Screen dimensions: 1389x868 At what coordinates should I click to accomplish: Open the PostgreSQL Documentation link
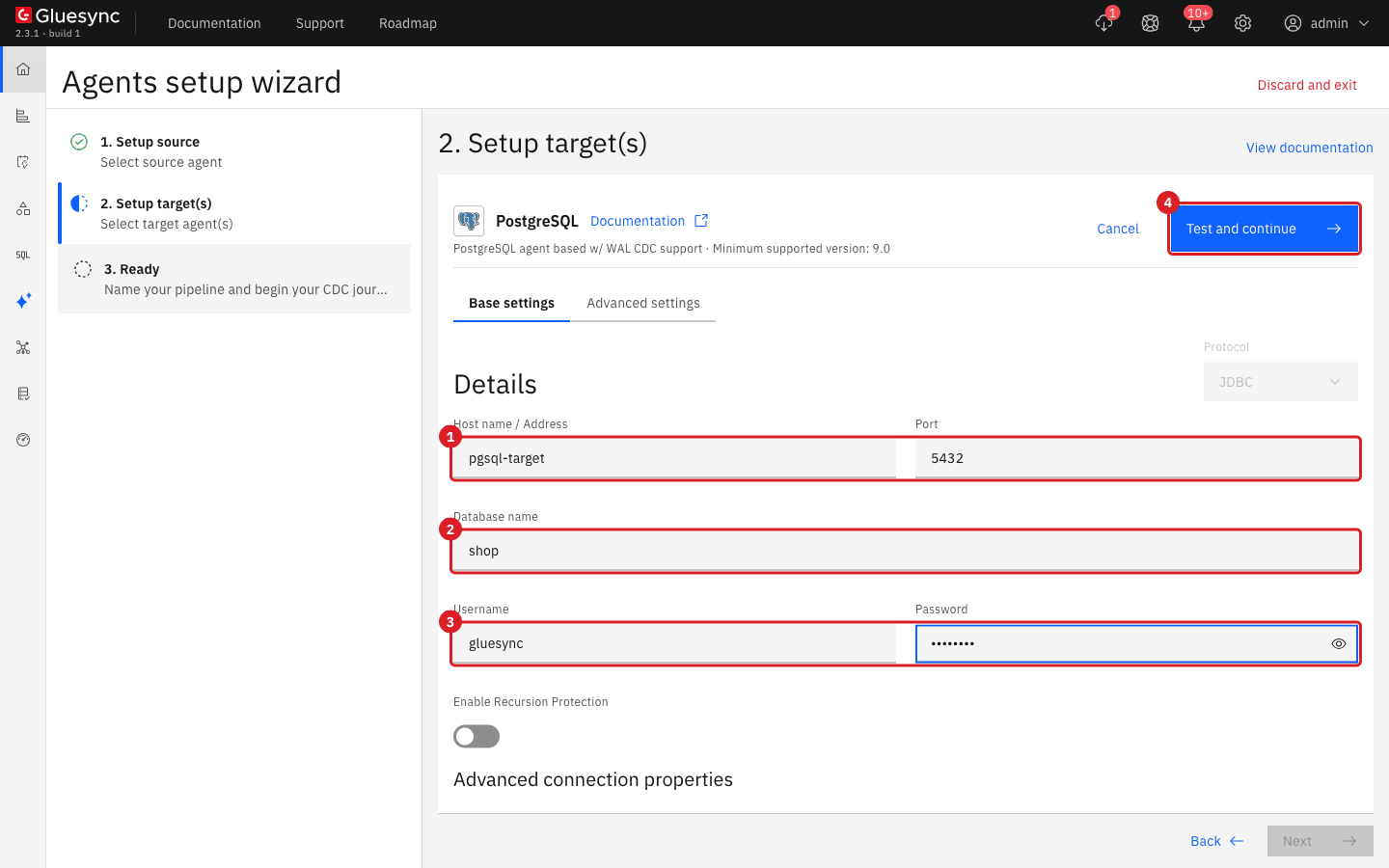click(638, 221)
